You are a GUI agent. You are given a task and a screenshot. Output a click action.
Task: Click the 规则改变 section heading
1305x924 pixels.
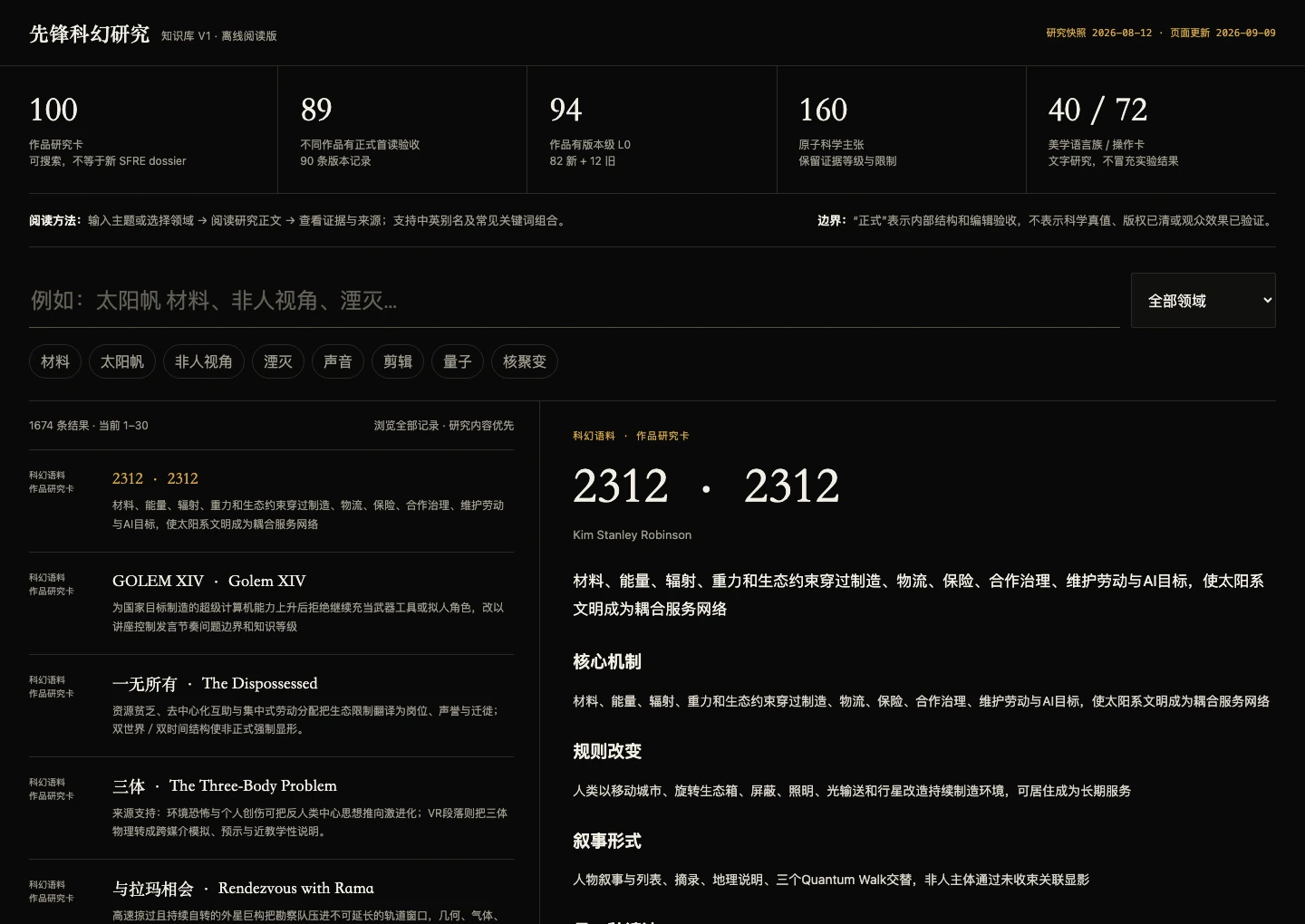pyautogui.click(x=607, y=751)
